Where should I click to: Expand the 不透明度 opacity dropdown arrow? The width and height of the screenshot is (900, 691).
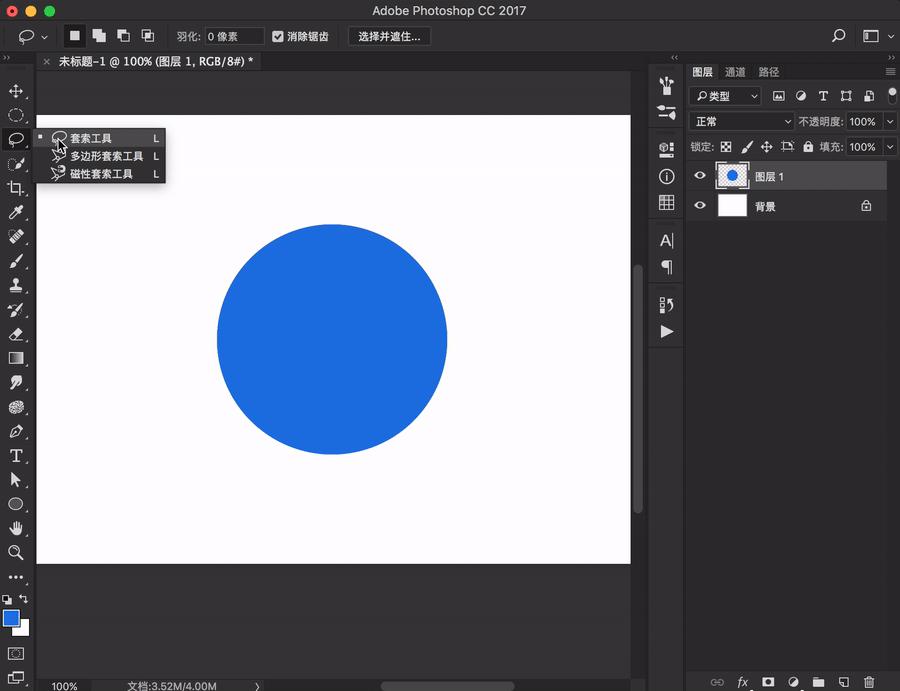point(889,121)
